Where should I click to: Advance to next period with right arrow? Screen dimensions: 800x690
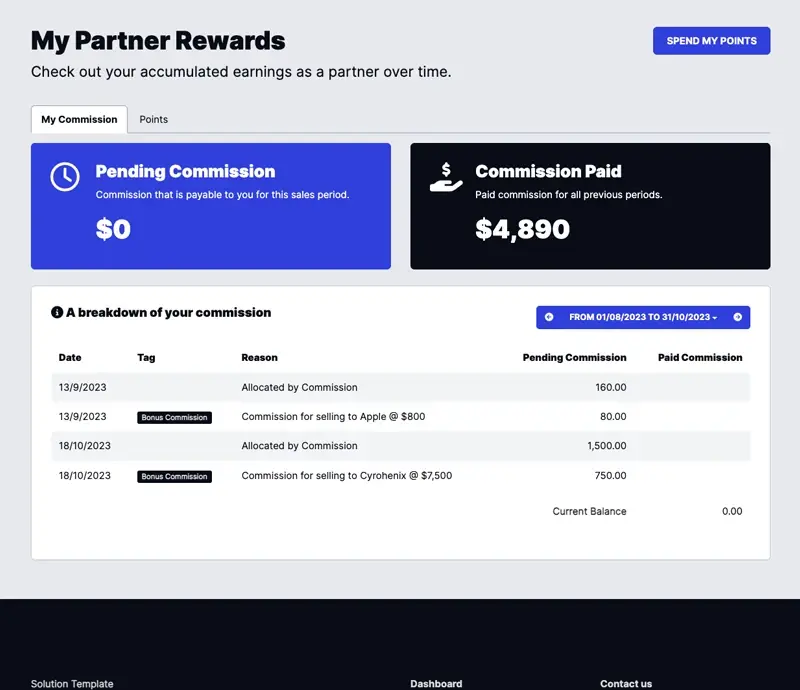coord(738,317)
